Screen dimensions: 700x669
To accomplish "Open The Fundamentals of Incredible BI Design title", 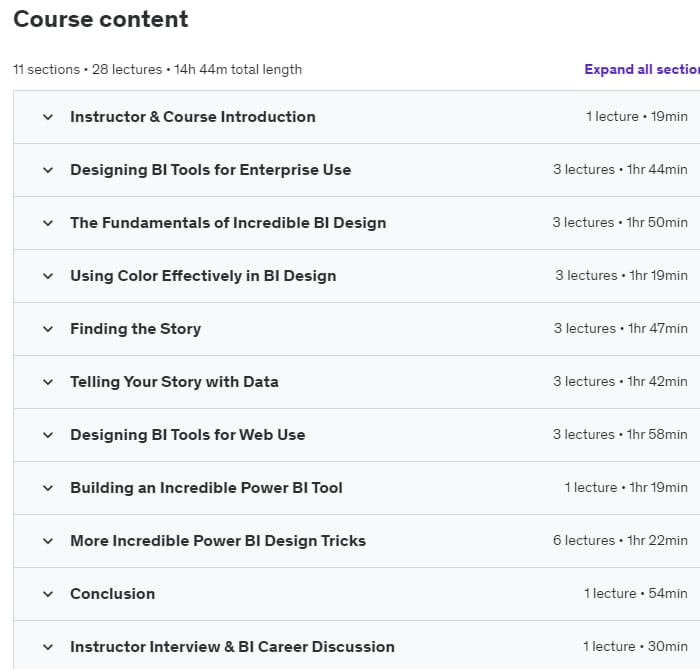I will click(x=228, y=223).
